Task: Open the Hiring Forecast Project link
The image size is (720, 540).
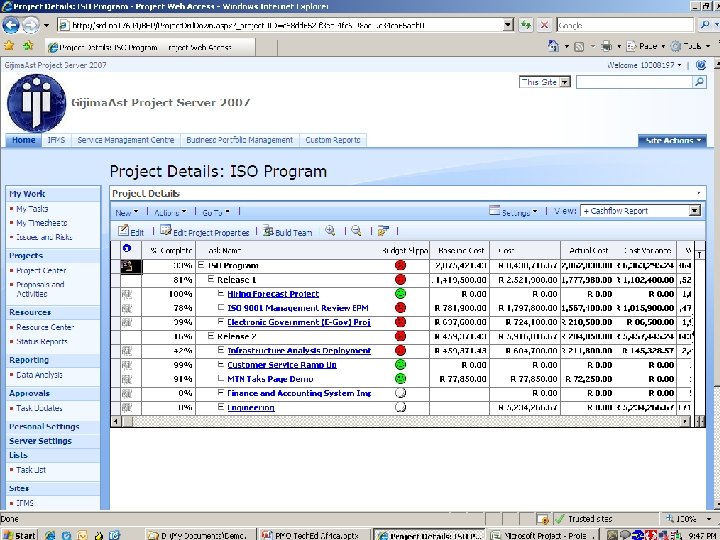Action: click(273, 294)
